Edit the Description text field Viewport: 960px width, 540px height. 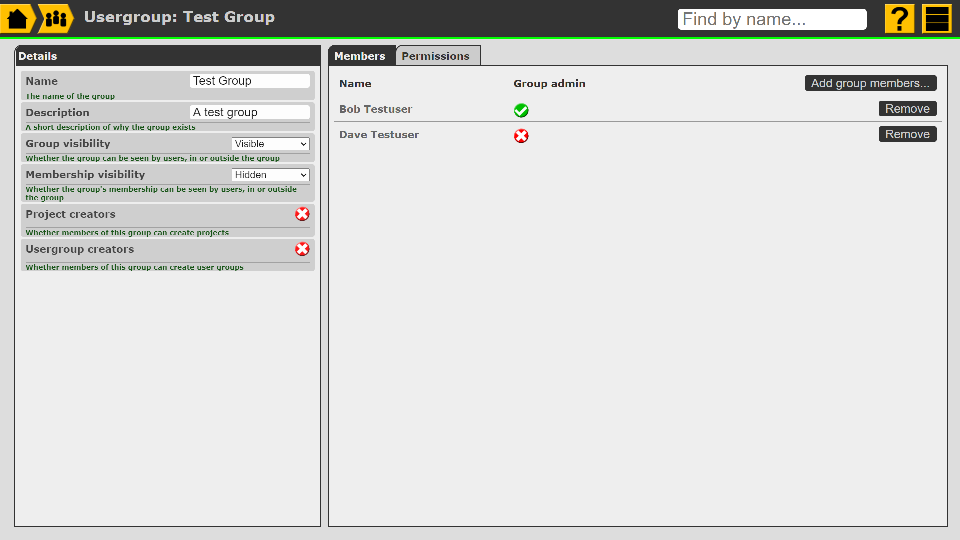[x=249, y=113]
